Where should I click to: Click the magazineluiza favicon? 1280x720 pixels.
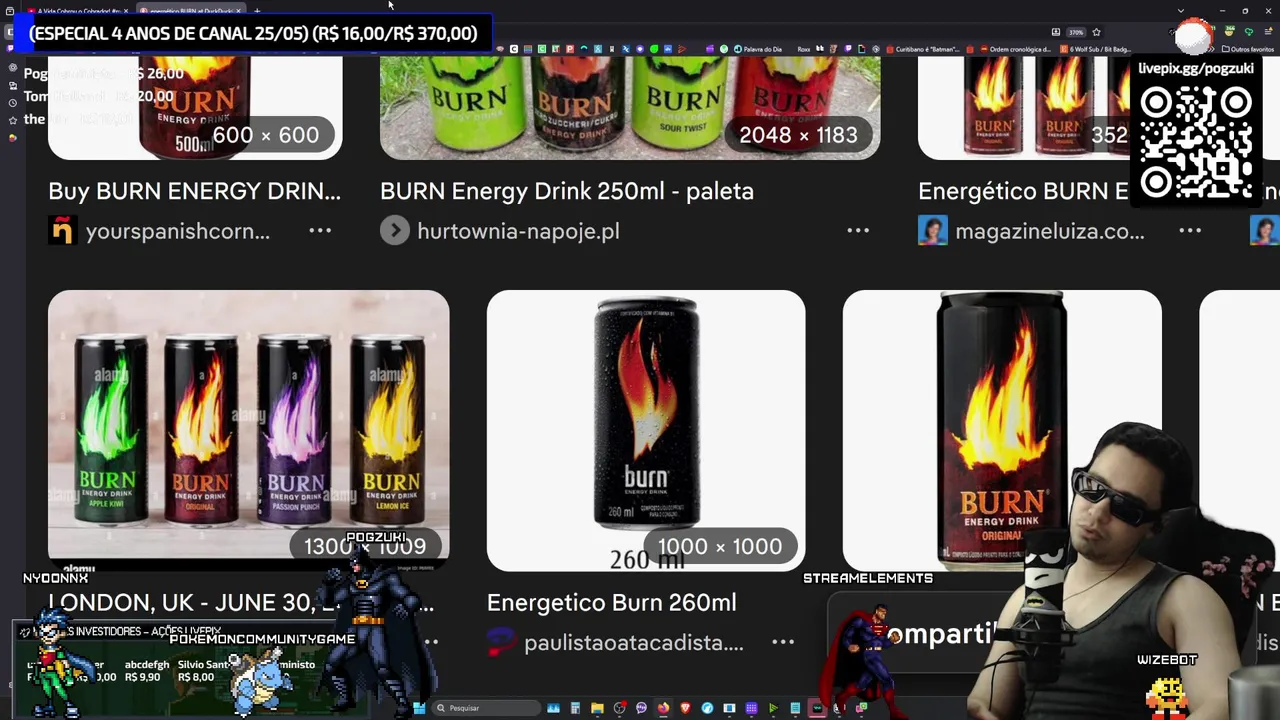click(x=933, y=231)
